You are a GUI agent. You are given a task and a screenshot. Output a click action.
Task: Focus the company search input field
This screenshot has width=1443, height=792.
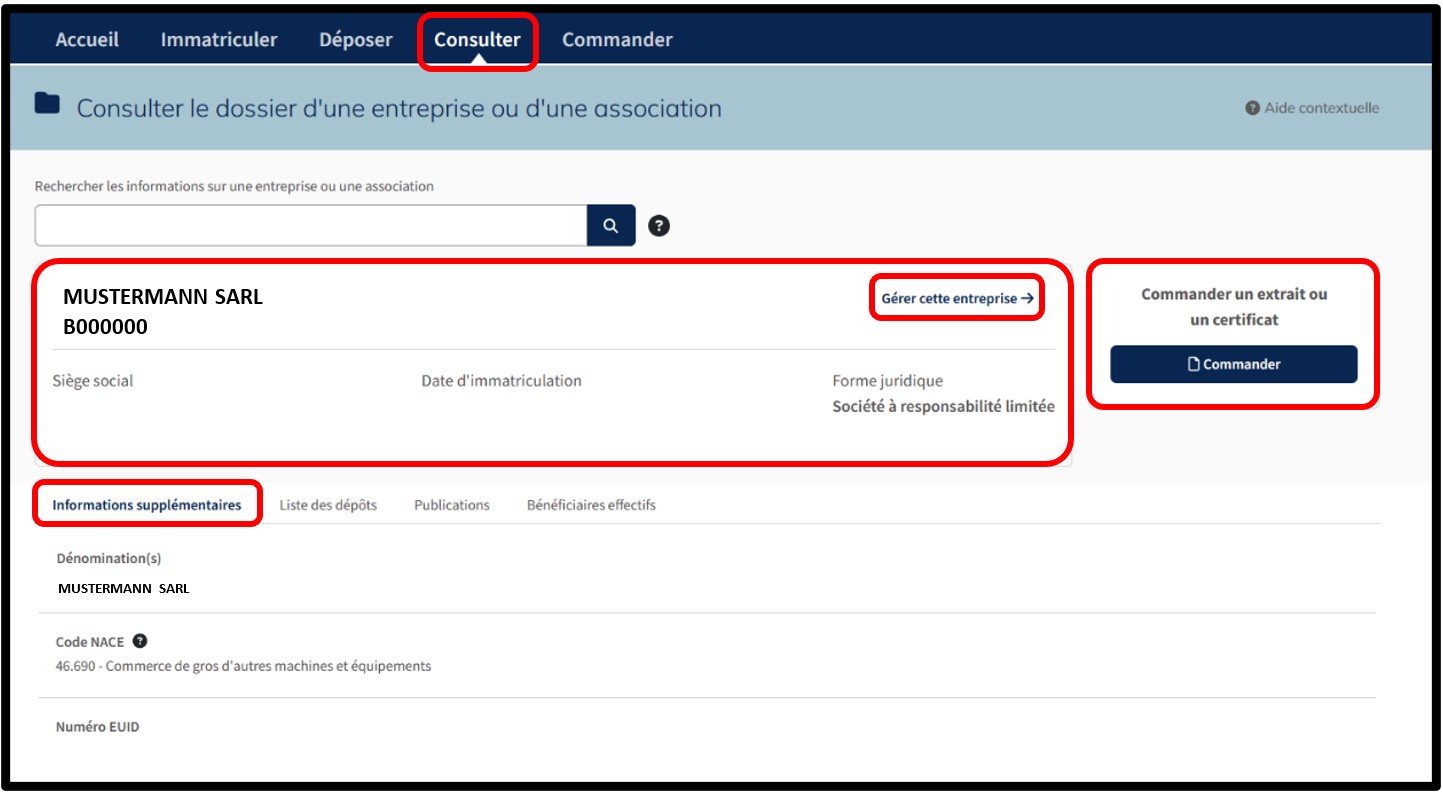[x=310, y=226]
